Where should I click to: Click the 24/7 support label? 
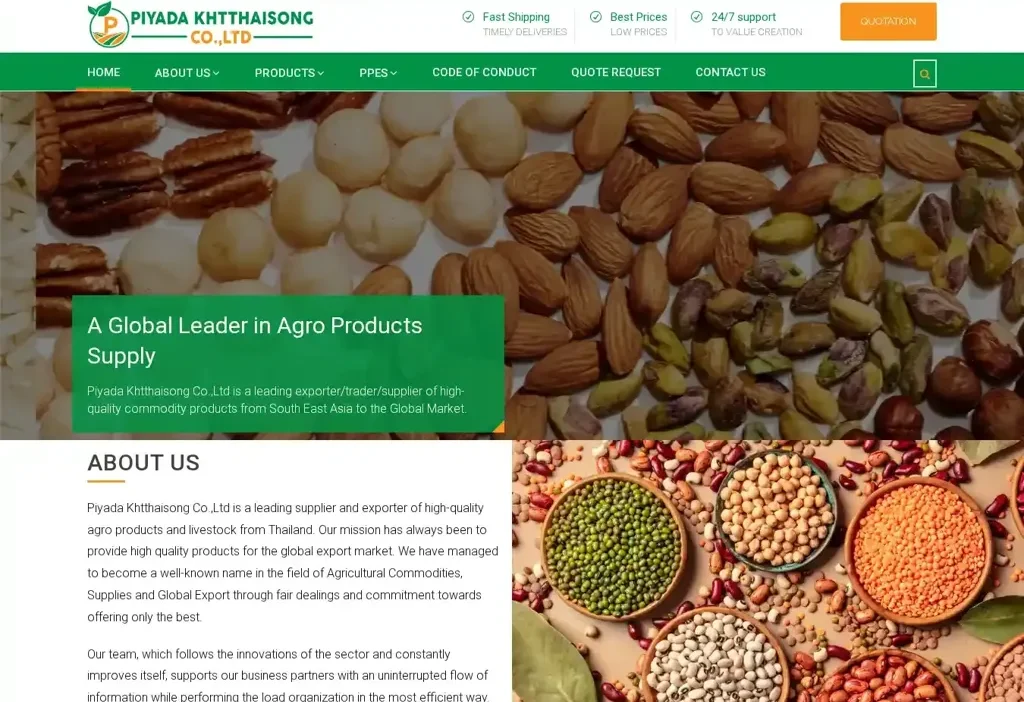743,17
